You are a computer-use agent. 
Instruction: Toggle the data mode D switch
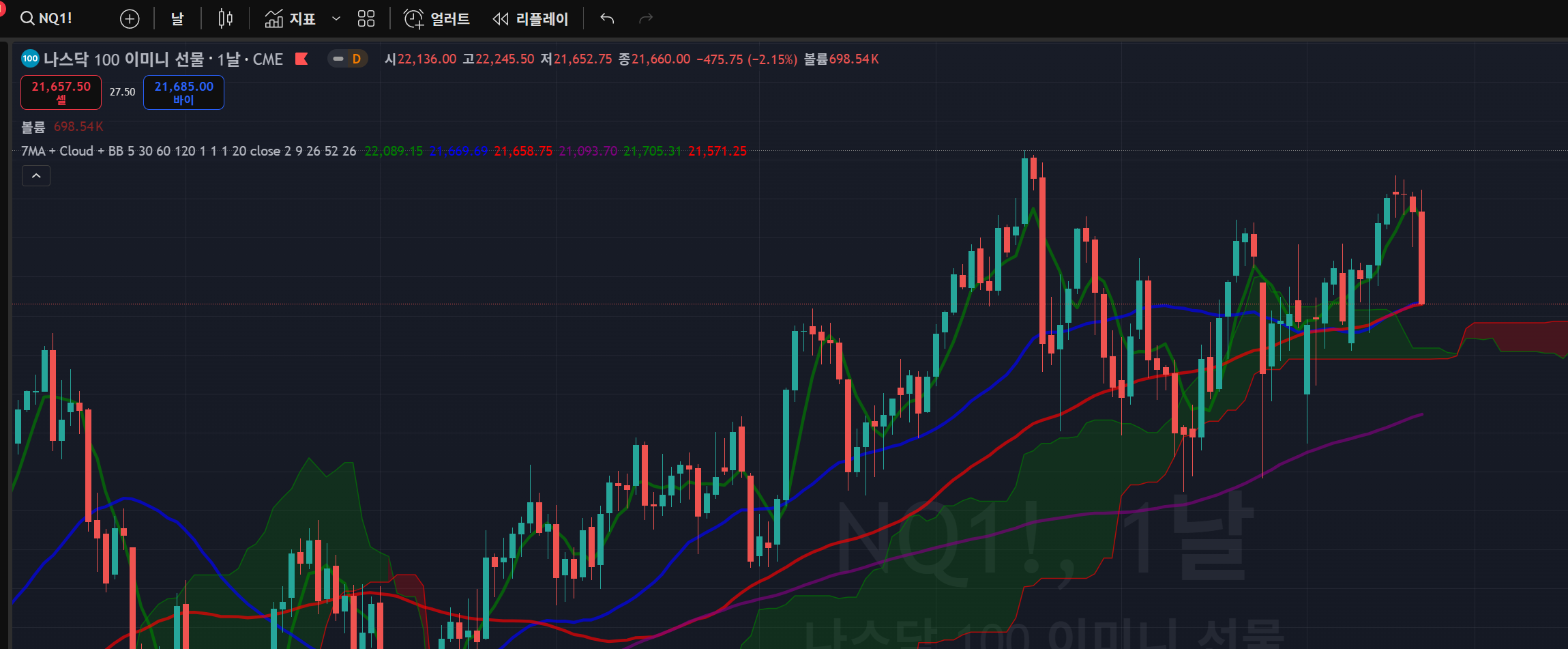click(347, 59)
